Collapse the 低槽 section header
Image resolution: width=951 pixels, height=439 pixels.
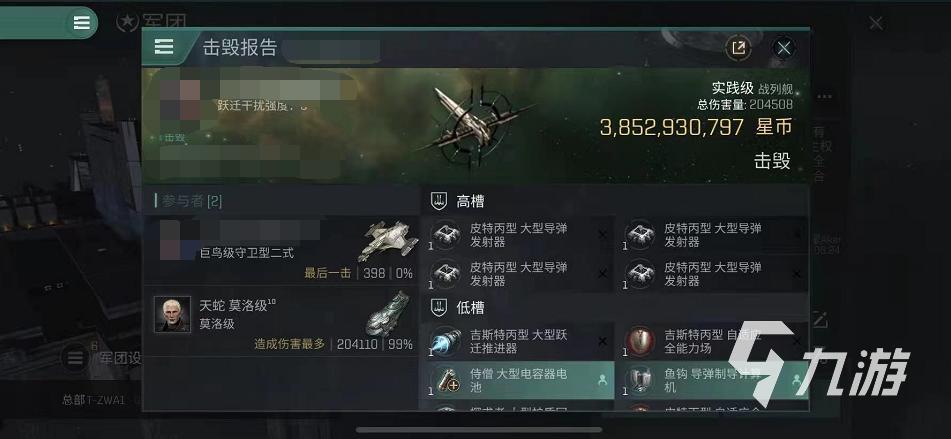click(x=614, y=307)
